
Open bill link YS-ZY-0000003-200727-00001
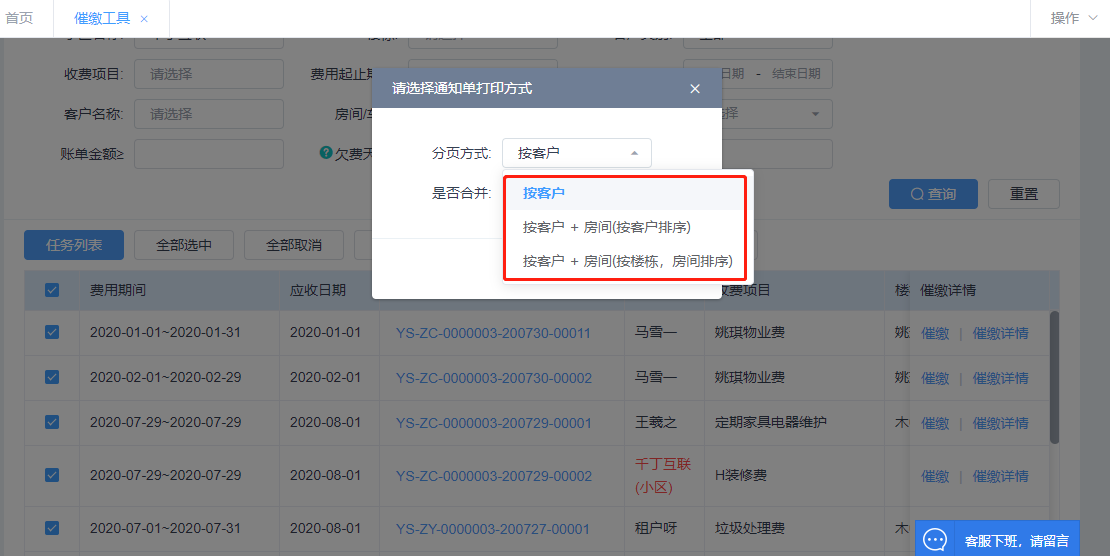493,529
